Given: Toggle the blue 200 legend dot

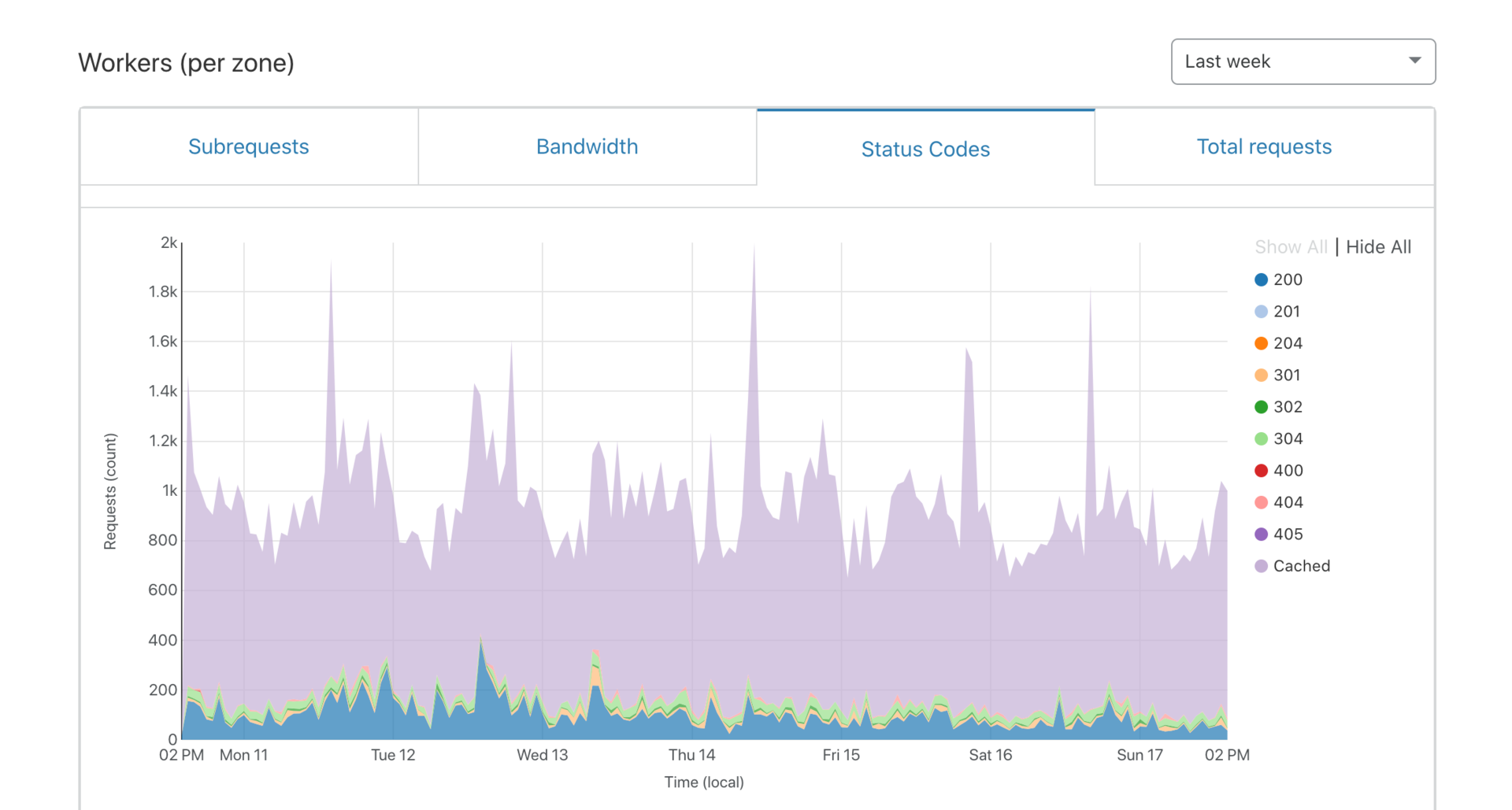Looking at the screenshot, I should click(1262, 279).
